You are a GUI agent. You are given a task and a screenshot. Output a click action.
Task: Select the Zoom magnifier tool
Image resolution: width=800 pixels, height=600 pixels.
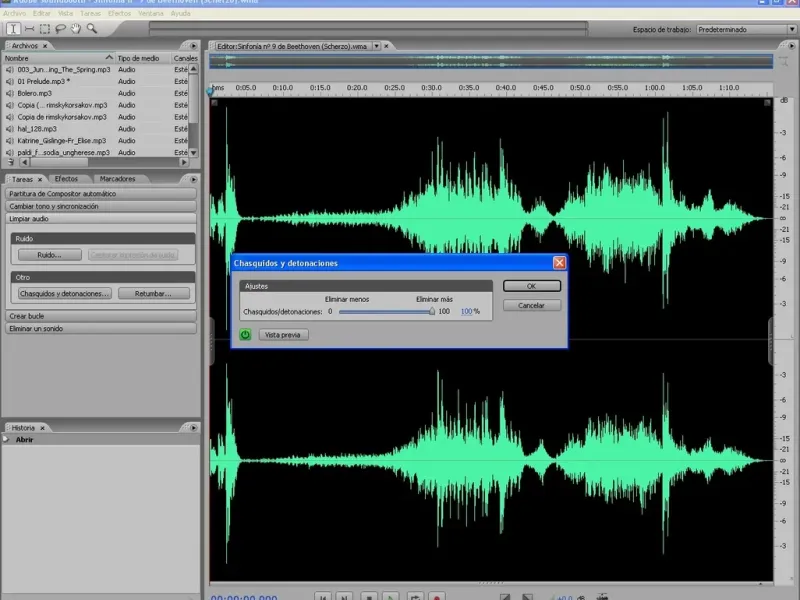coord(92,29)
